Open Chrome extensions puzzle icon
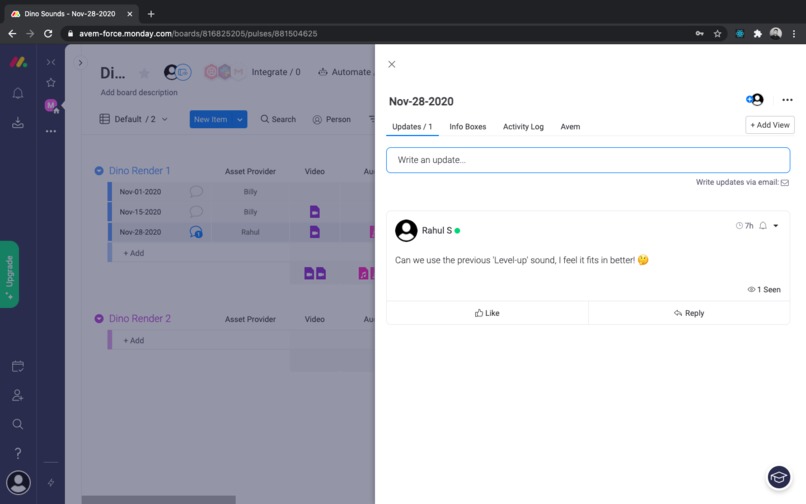 [x=758, y=34]
